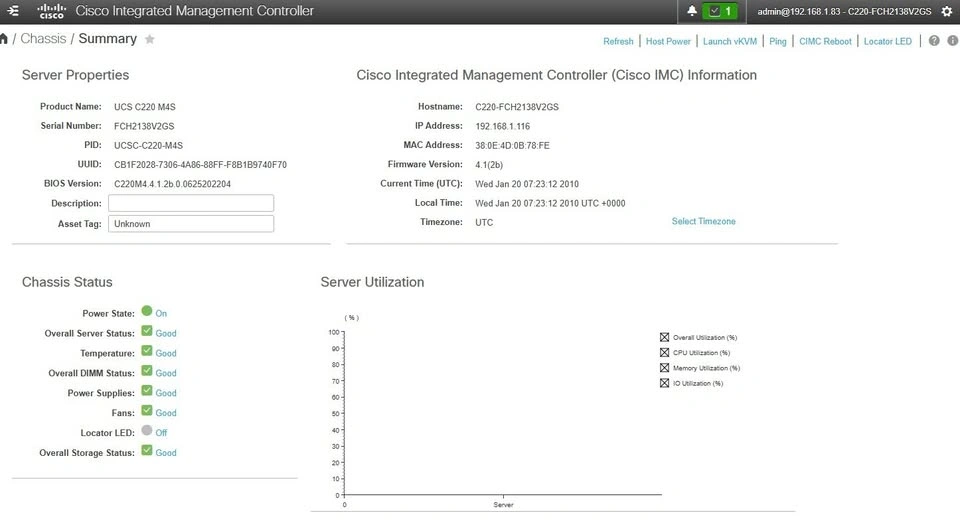Toggle Overall Utilization (%) legend checkbox
Image resolution: width=960 pixels, height=521 pixels.
[x=664, y=337]
